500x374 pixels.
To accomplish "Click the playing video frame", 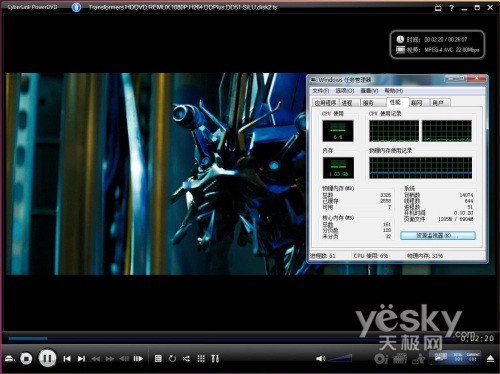I will (x=156, y=174).
